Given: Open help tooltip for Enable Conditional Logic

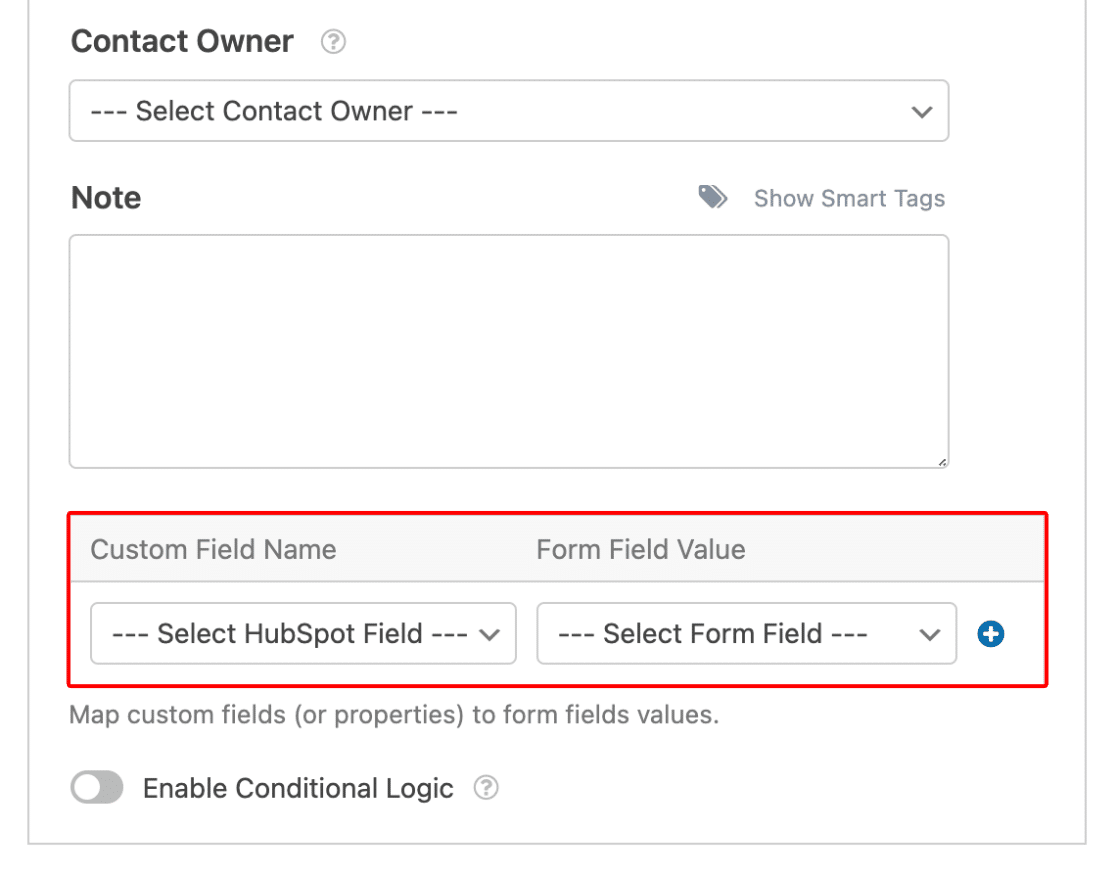Looking at the screenshot, I should click(x=486, y=788).
